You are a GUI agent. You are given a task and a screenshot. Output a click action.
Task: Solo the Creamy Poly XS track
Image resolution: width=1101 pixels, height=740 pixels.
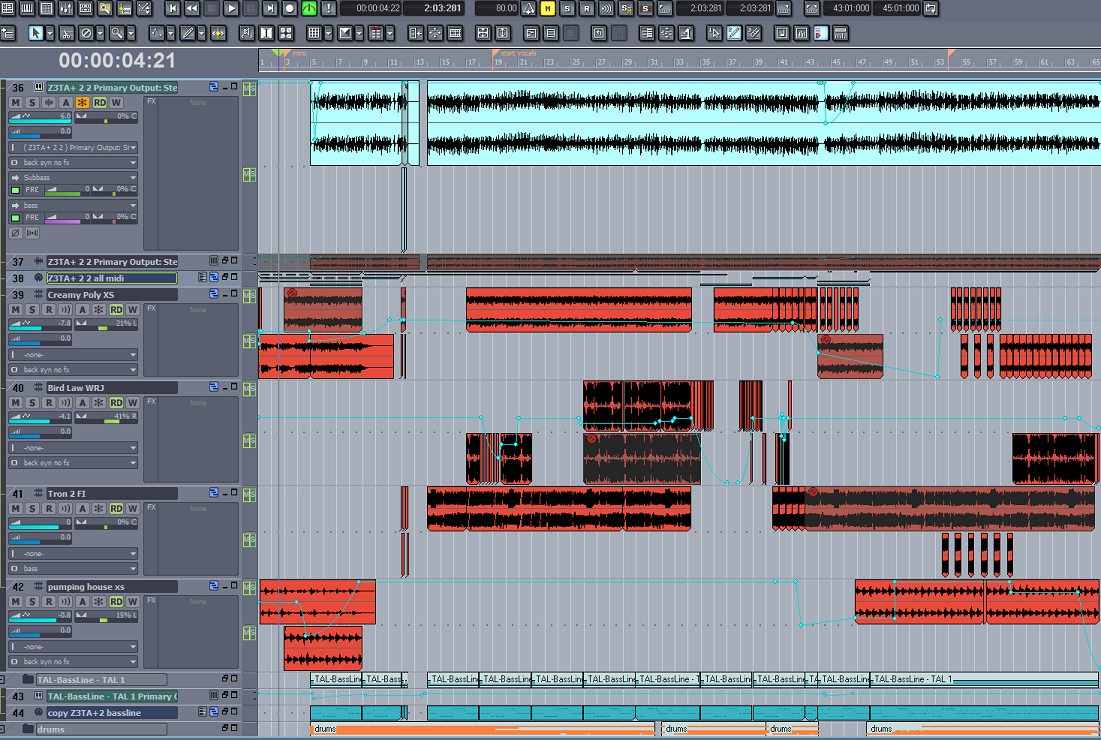[32, 310]
